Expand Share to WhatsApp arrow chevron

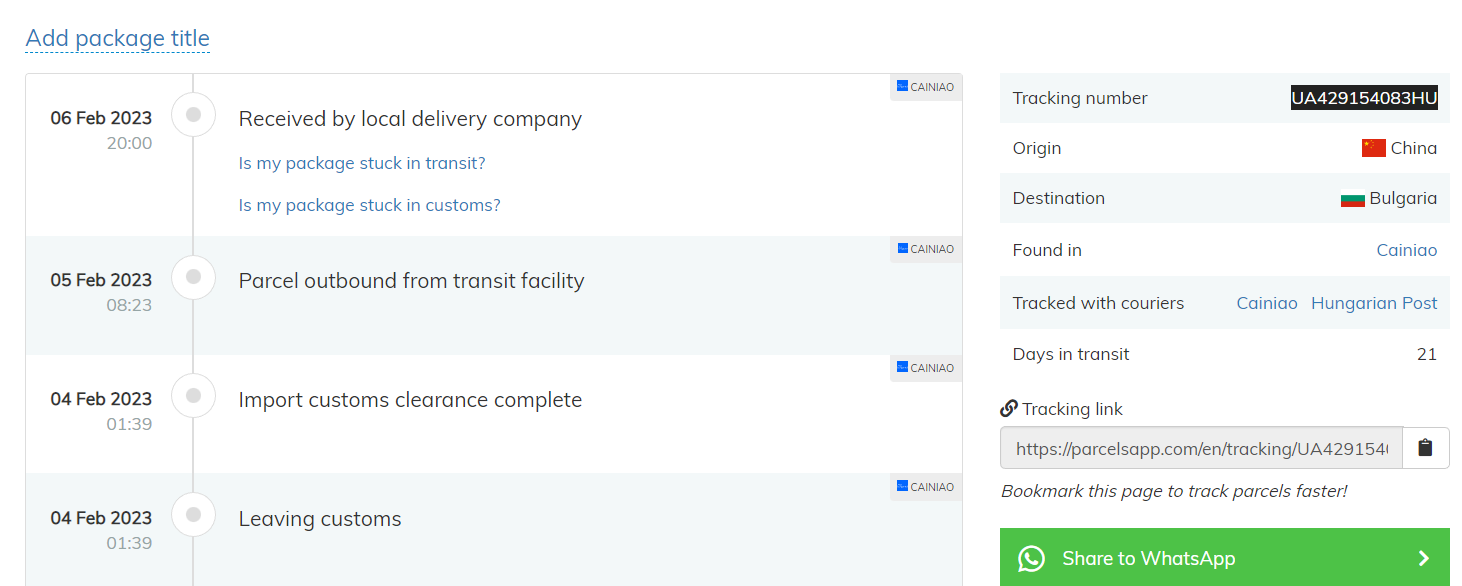point(1424,558)
